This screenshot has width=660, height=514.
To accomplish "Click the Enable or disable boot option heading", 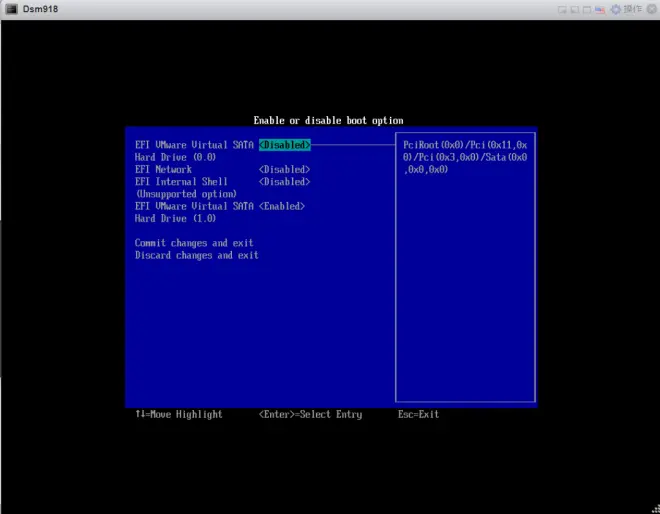I will pos(328,120).
